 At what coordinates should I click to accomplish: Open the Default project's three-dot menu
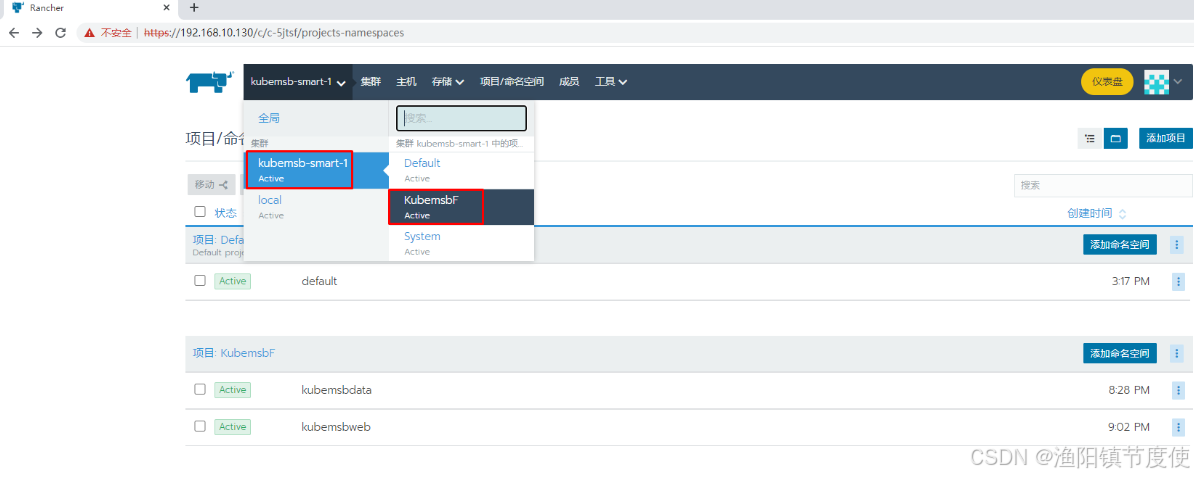coord(1177,245)
